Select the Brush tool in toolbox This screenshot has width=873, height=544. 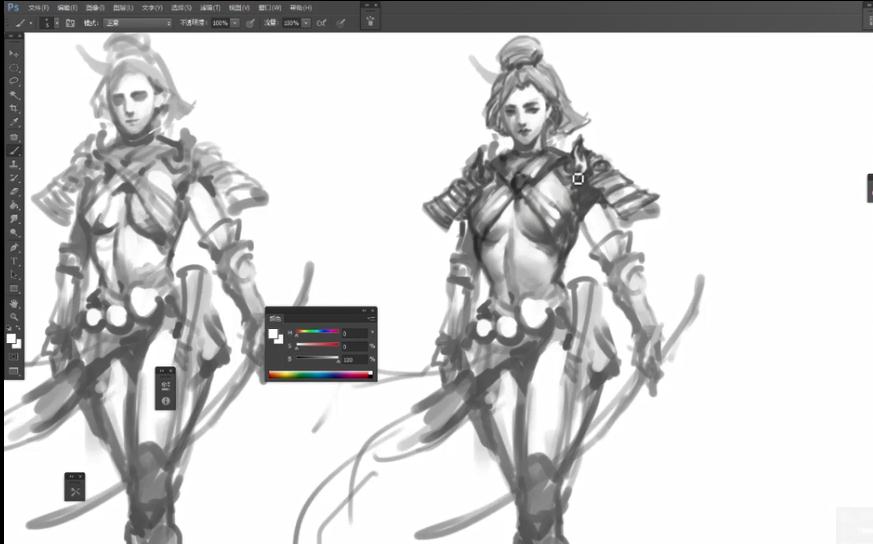tap(14, 150)
